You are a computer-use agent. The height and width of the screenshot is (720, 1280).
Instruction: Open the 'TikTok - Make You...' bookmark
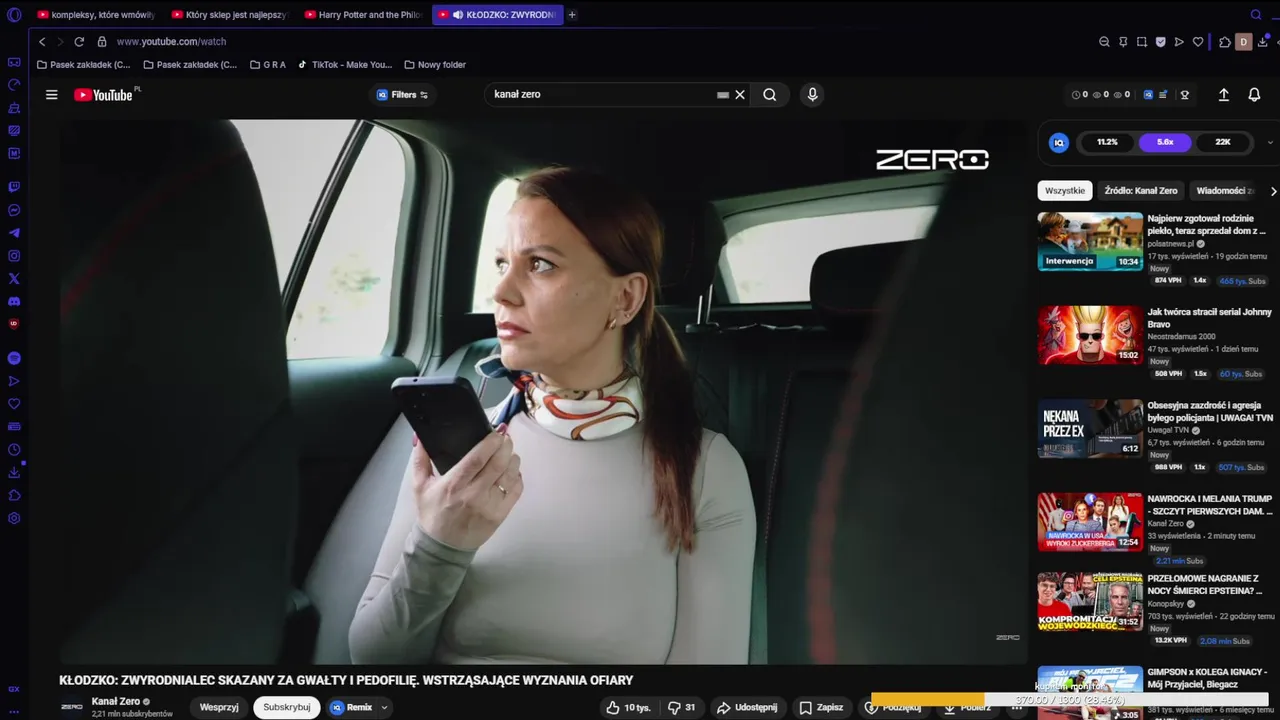[x=345, y=65]
